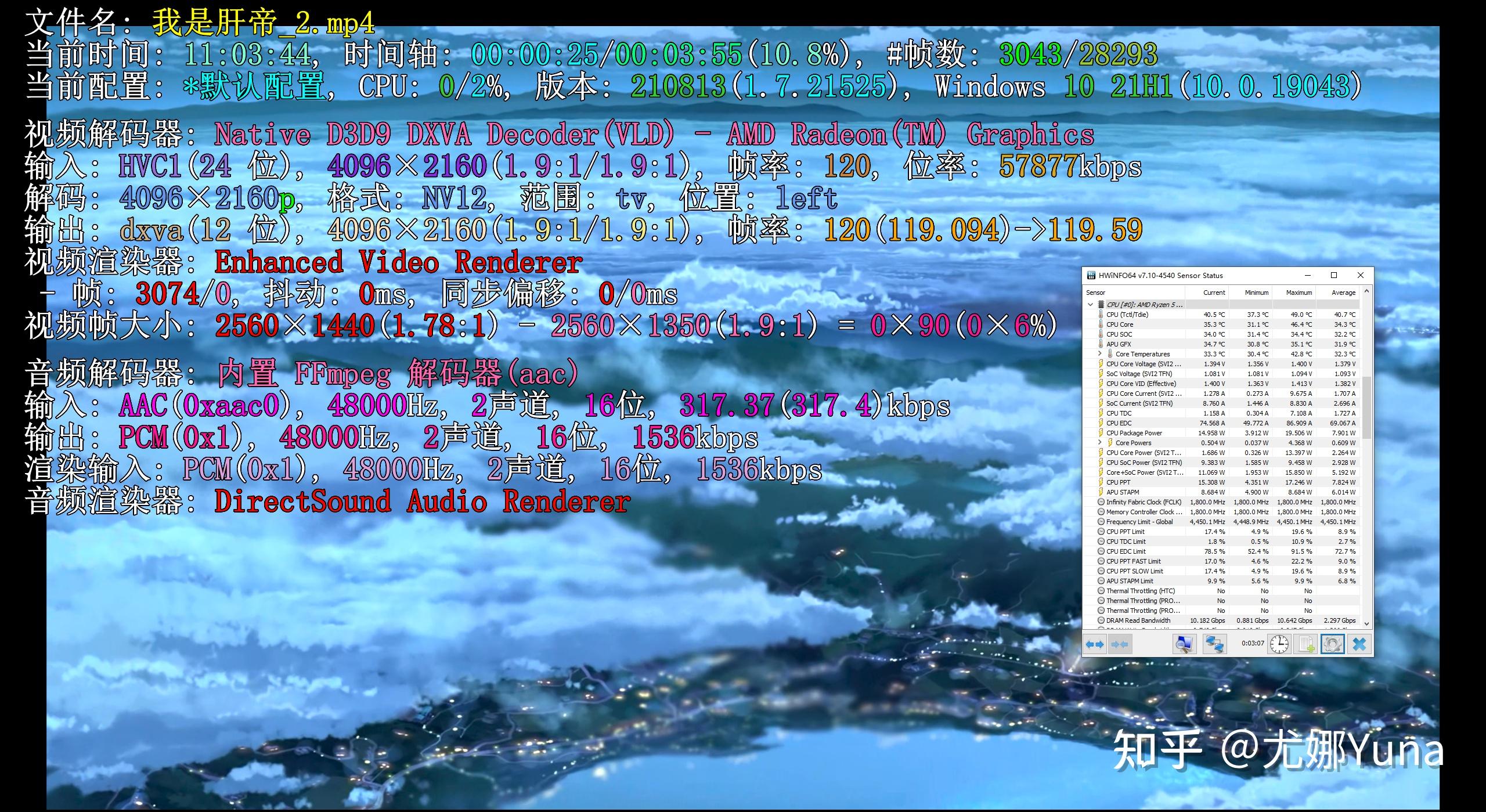Select the CPU Core Current (SVI2 row
This screenshot has width=1486, height=812.
(1221, 394)
